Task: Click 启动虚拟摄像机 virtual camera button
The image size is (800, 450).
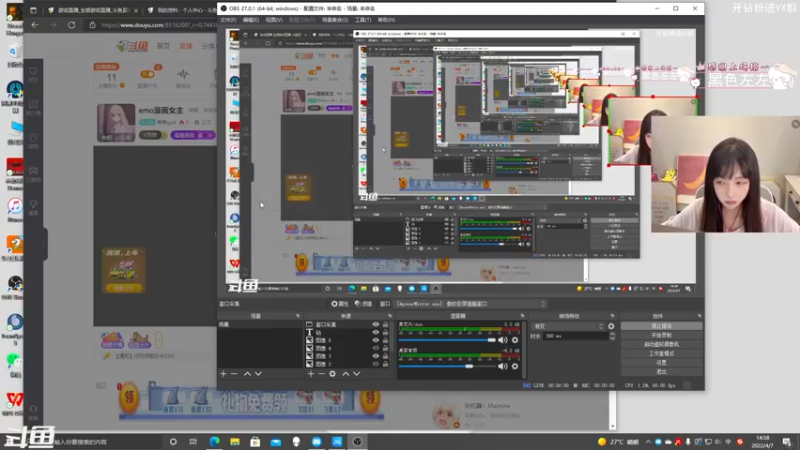Action: [x=662, y=344]
